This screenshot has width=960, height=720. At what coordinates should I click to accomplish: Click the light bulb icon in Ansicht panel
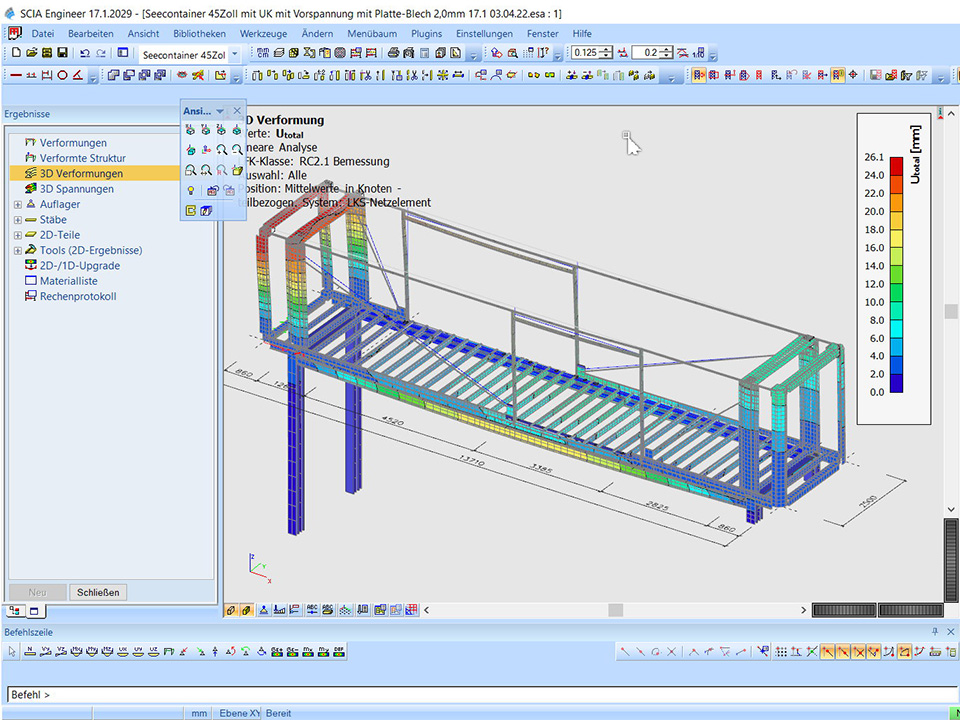pos(190,190)
